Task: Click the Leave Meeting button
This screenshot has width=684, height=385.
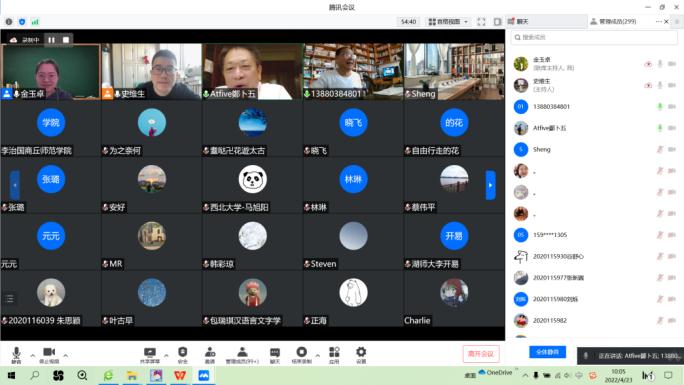Action: click(481, 354)
